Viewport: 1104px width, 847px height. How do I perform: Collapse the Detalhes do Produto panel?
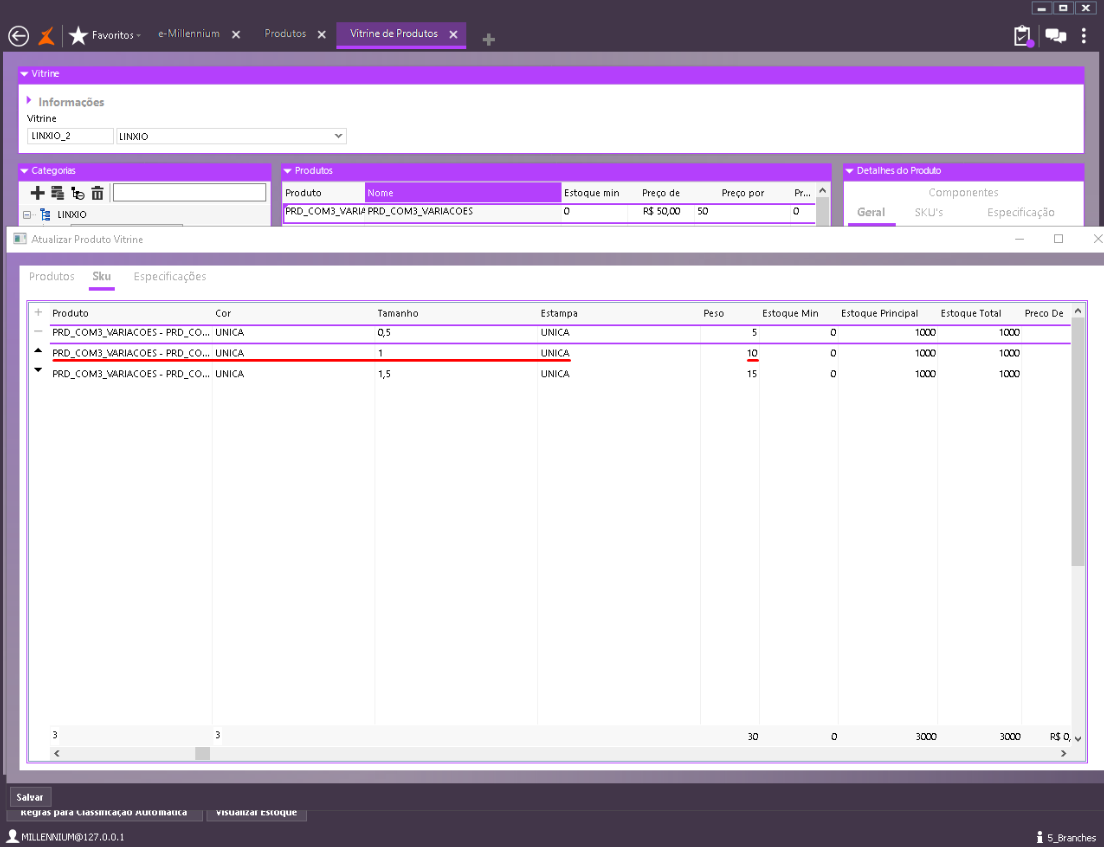point(850,171)
